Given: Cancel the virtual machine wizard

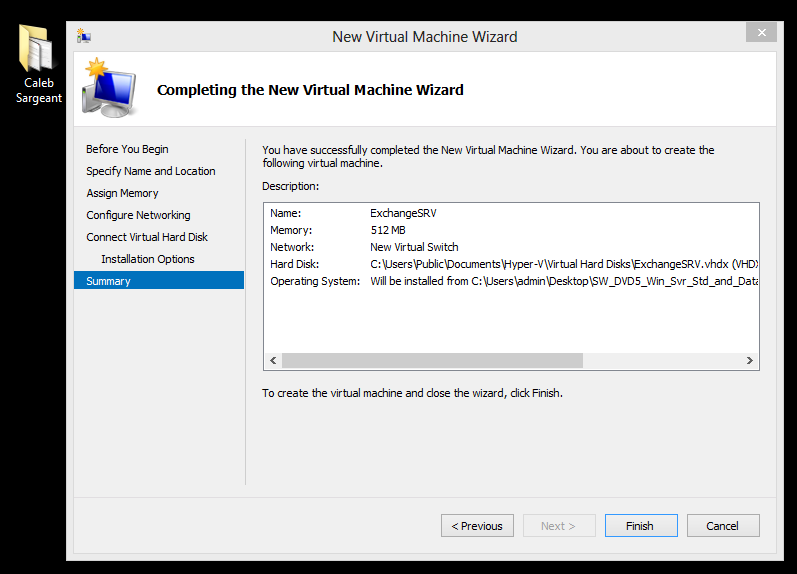Looking at the screenshot, I should point(723,526).
